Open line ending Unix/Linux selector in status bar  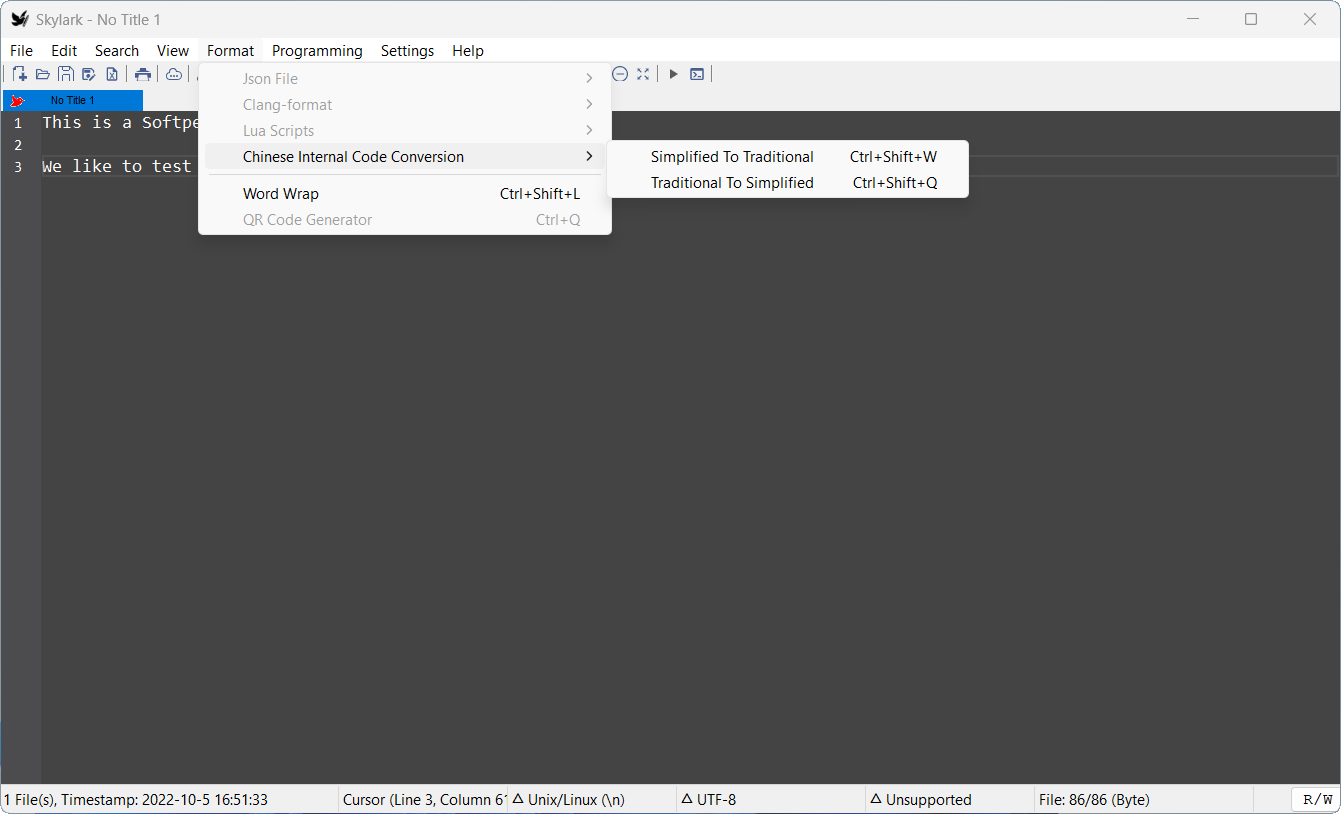pyautogui.click(x=591, y=799)
